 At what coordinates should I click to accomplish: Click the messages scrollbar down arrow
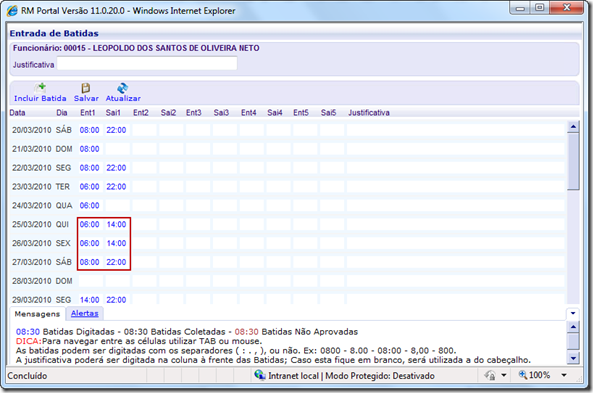tap(573, 358)
